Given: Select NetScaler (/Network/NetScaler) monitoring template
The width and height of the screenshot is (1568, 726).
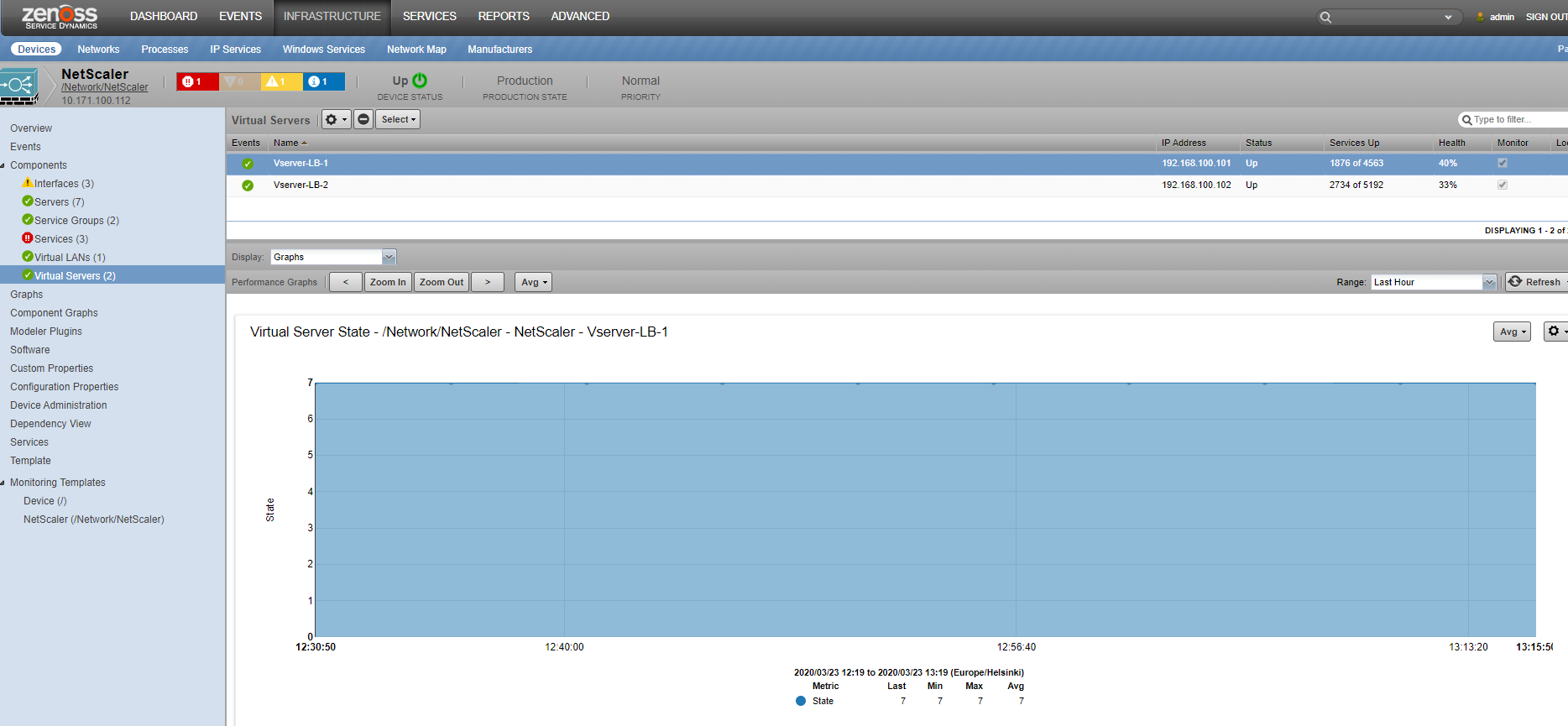Looking at the screenshot, I should pyautogui.click(x=94, y=520).
